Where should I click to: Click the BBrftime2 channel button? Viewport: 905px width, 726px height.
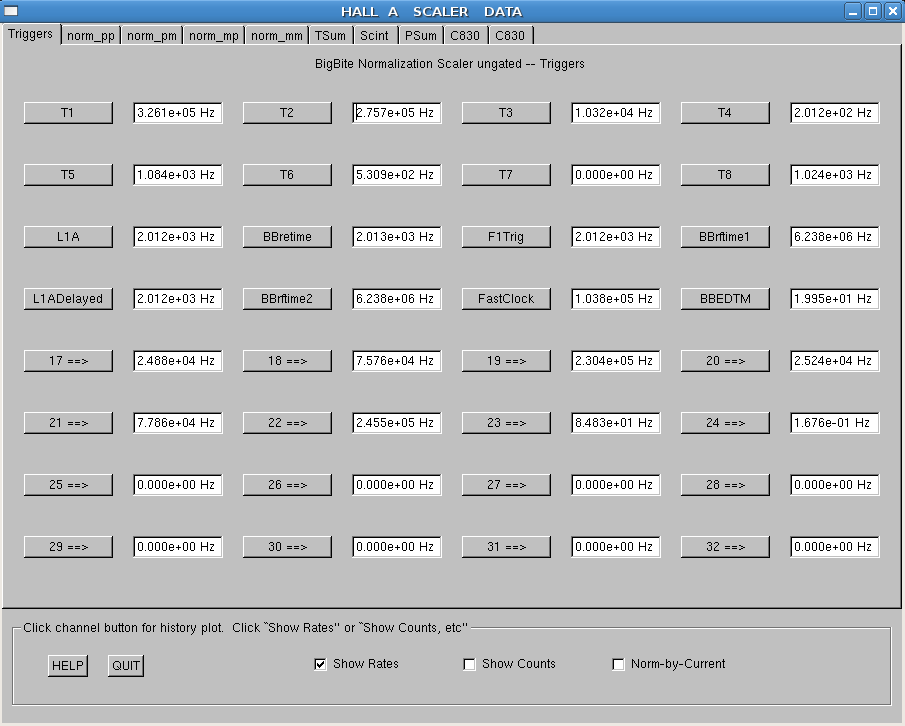(287, 299)
